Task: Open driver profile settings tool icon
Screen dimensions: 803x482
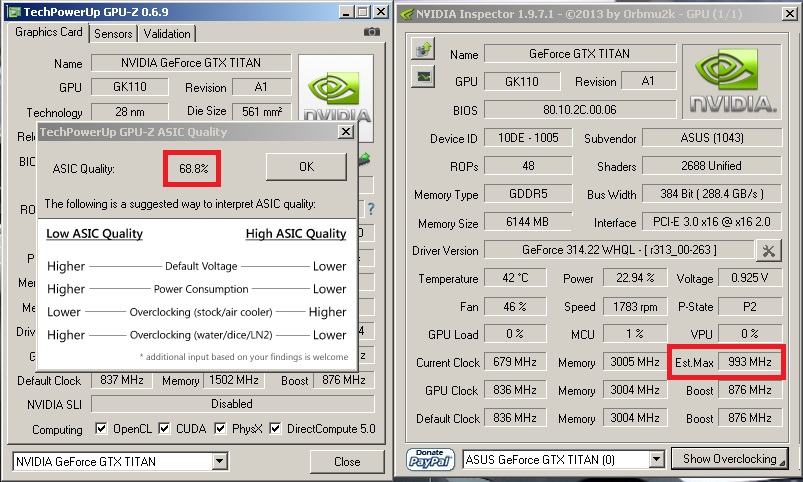Action: click(768, 250)
